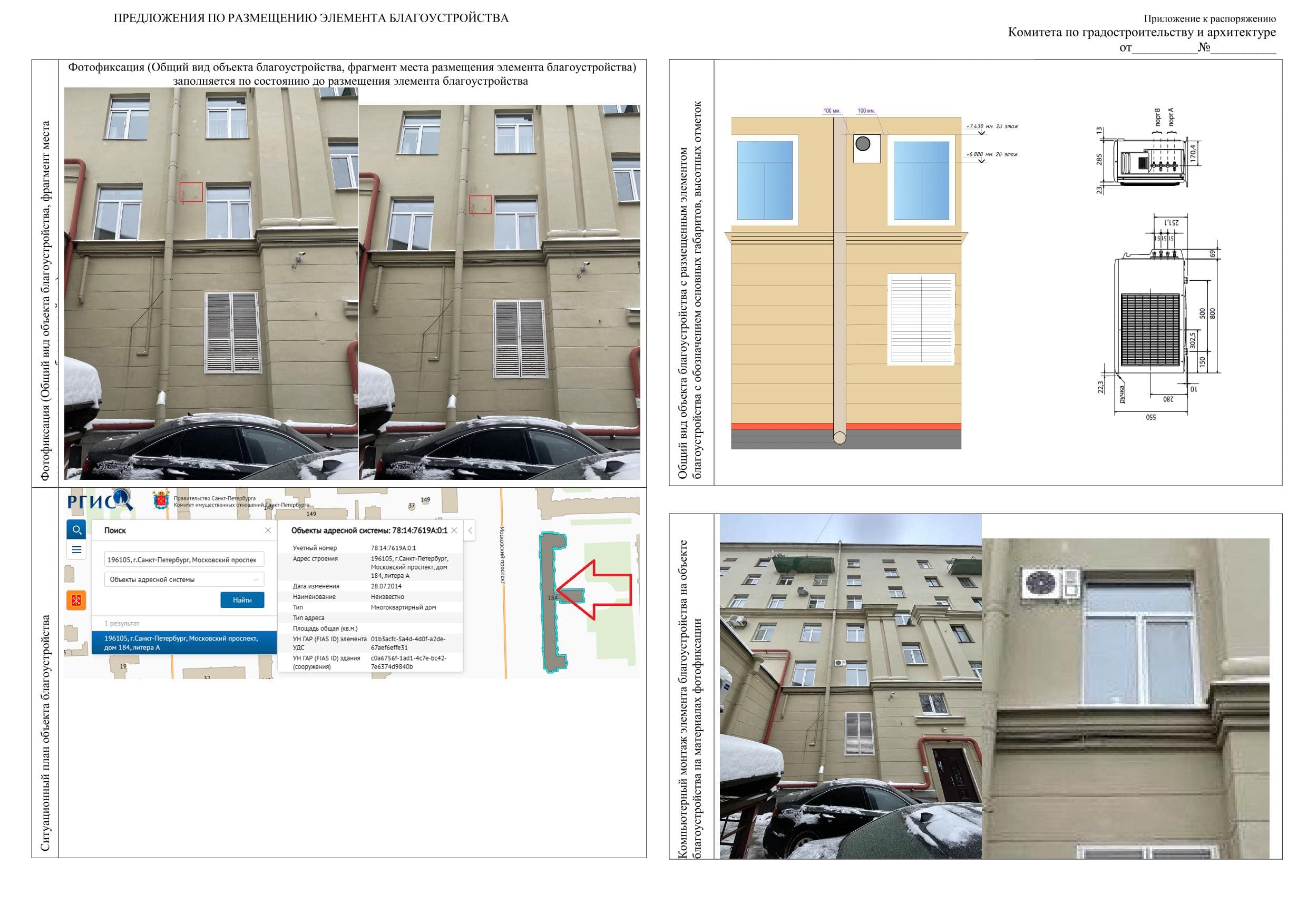Click the Saint Petersburg government coat of arms
The image size is (1307, 924).
click(x=161, y=499)
